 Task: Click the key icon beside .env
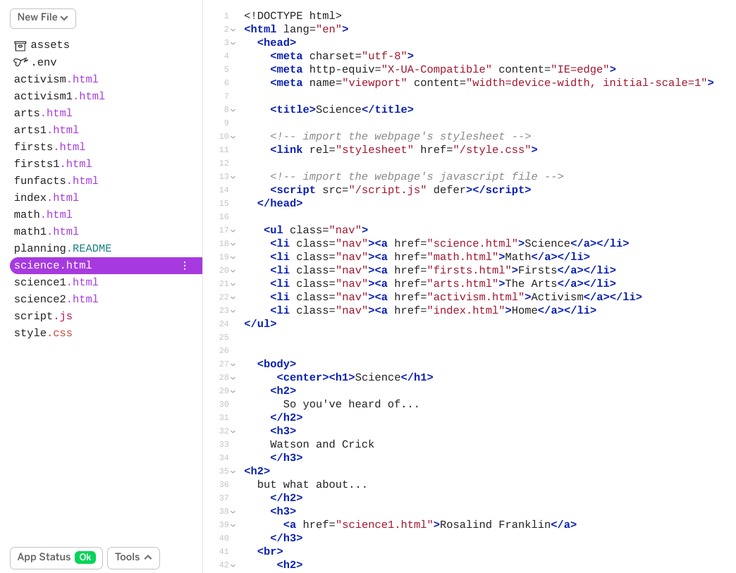(20, 62)
